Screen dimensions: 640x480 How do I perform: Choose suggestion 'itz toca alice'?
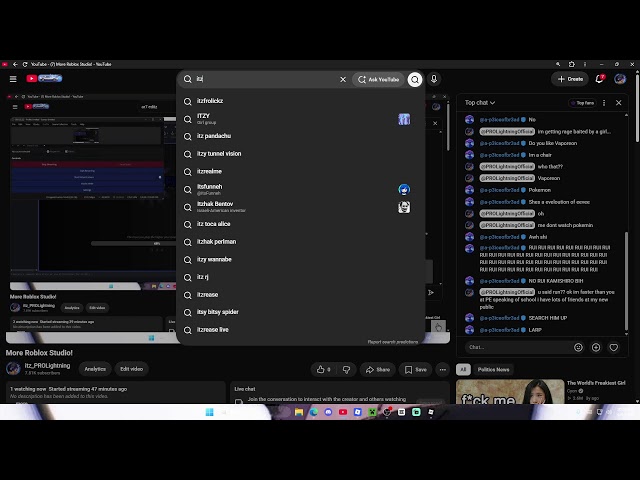click(x=301, y=224)
